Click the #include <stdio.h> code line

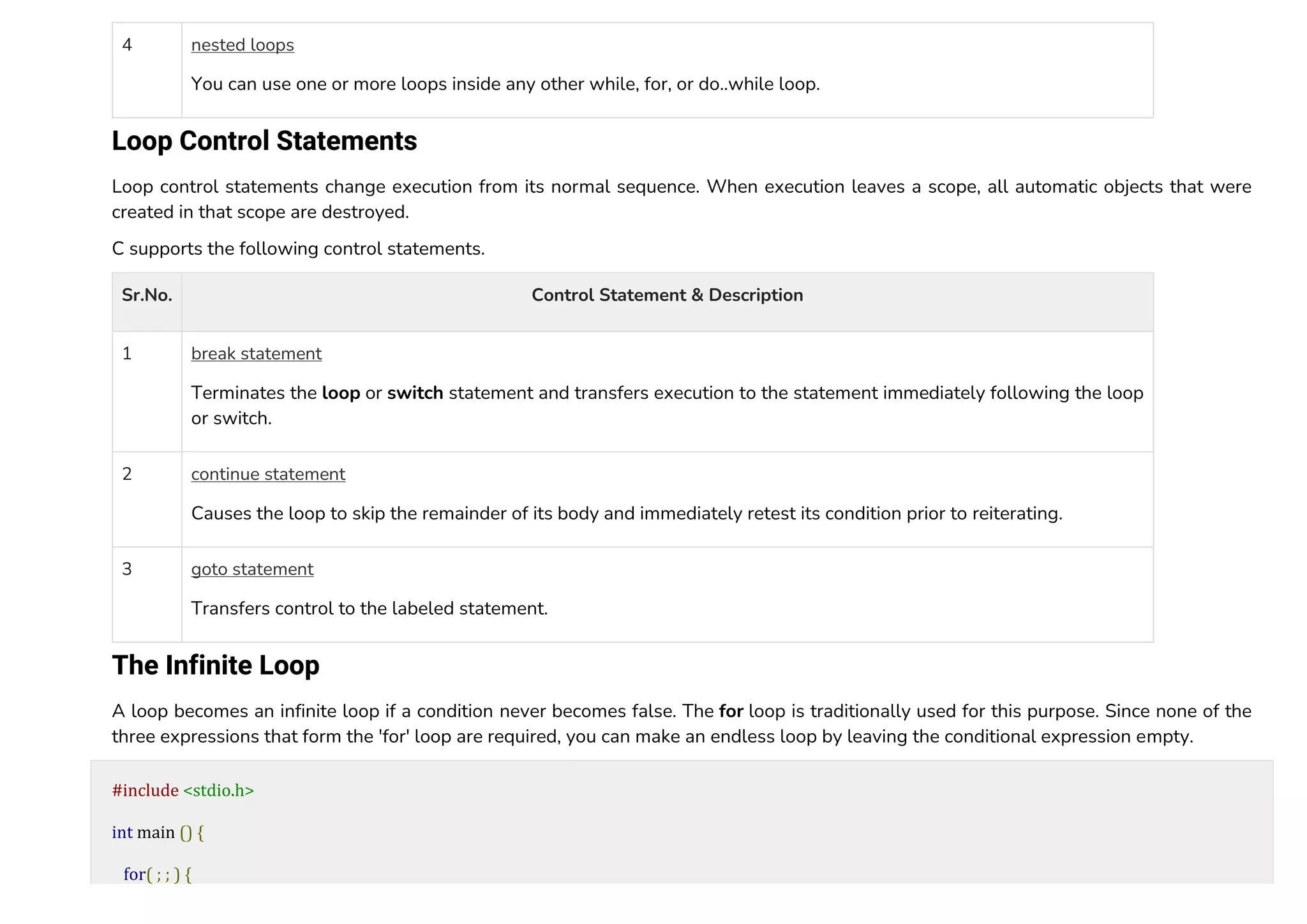pyautogui.click(x=183, y=791)
